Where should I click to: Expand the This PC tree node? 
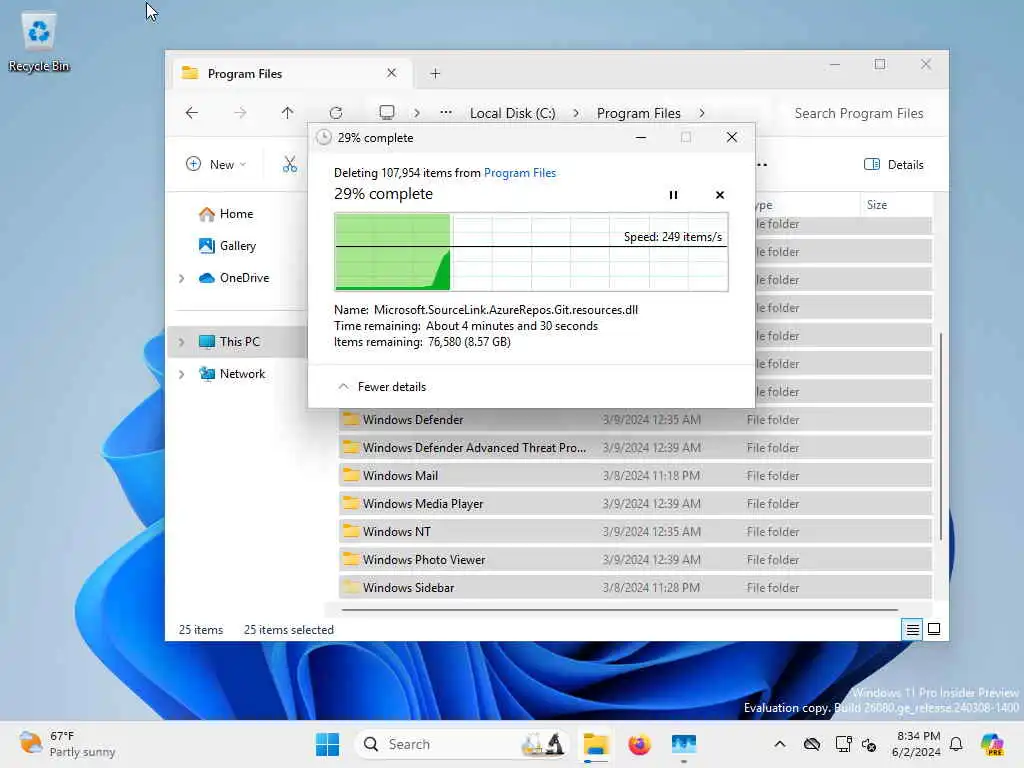[182, 342]
